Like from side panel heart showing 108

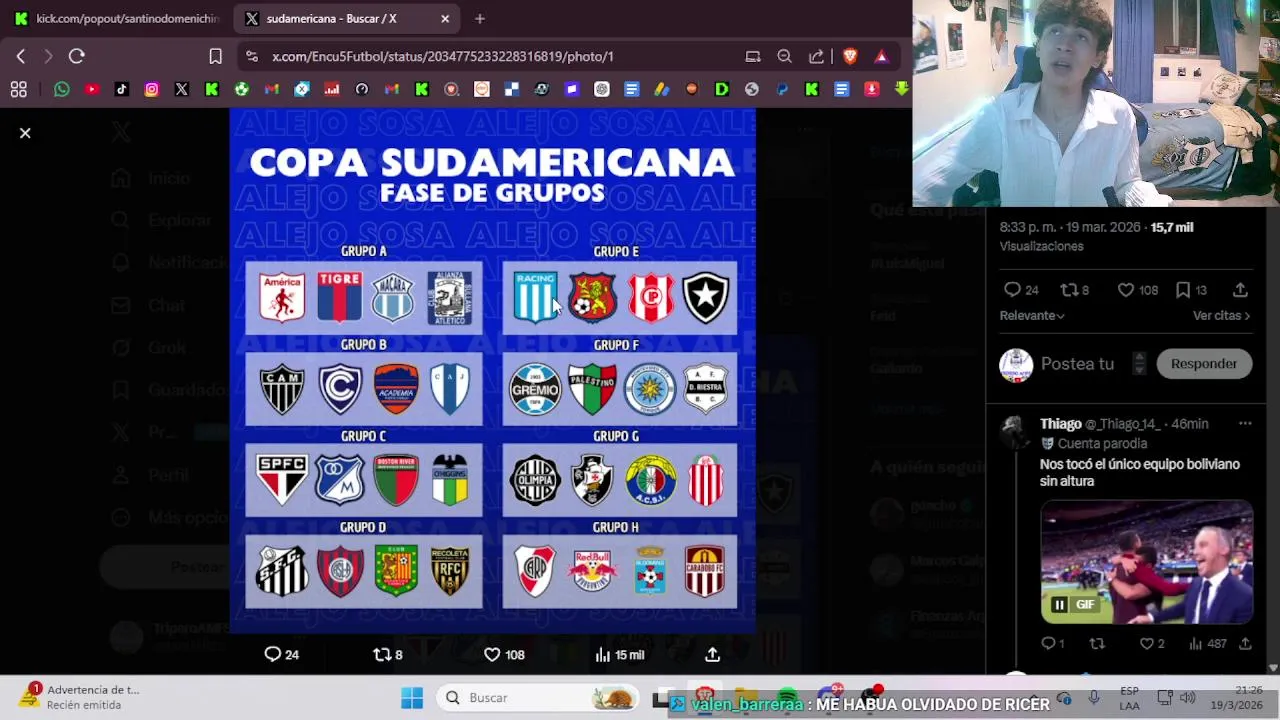pyautogui.click(x=1137, y=290)
